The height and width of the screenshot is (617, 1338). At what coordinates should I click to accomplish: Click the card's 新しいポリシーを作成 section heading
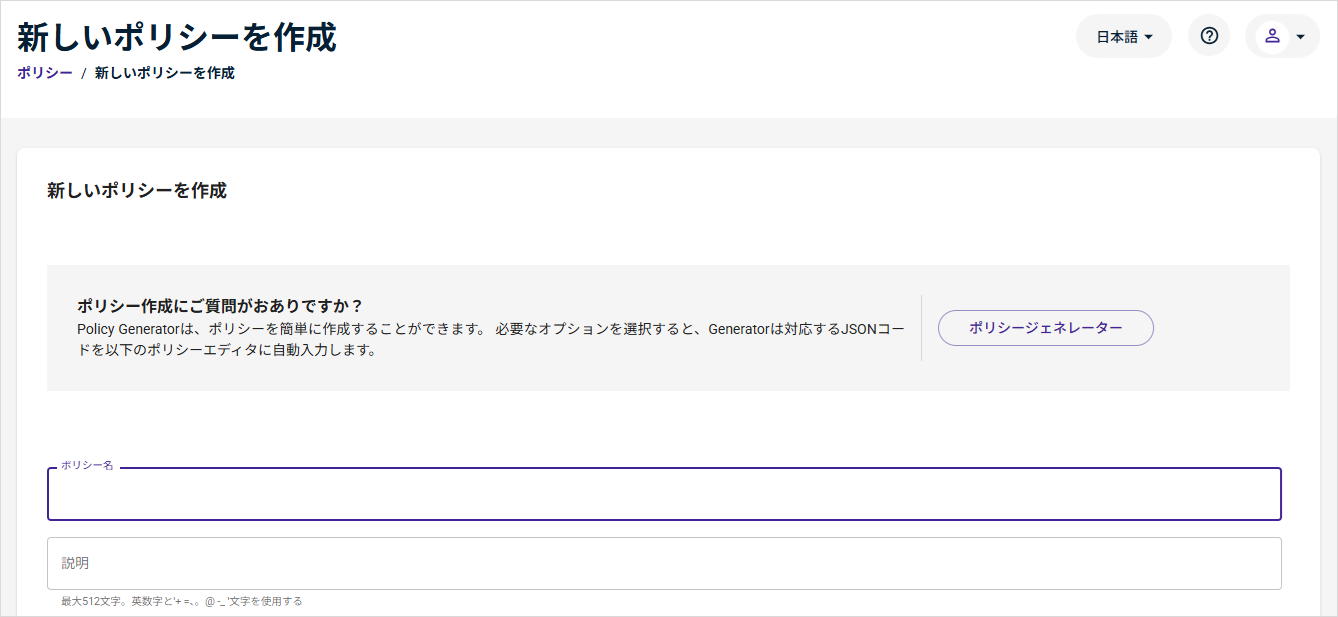pos(137,190)
